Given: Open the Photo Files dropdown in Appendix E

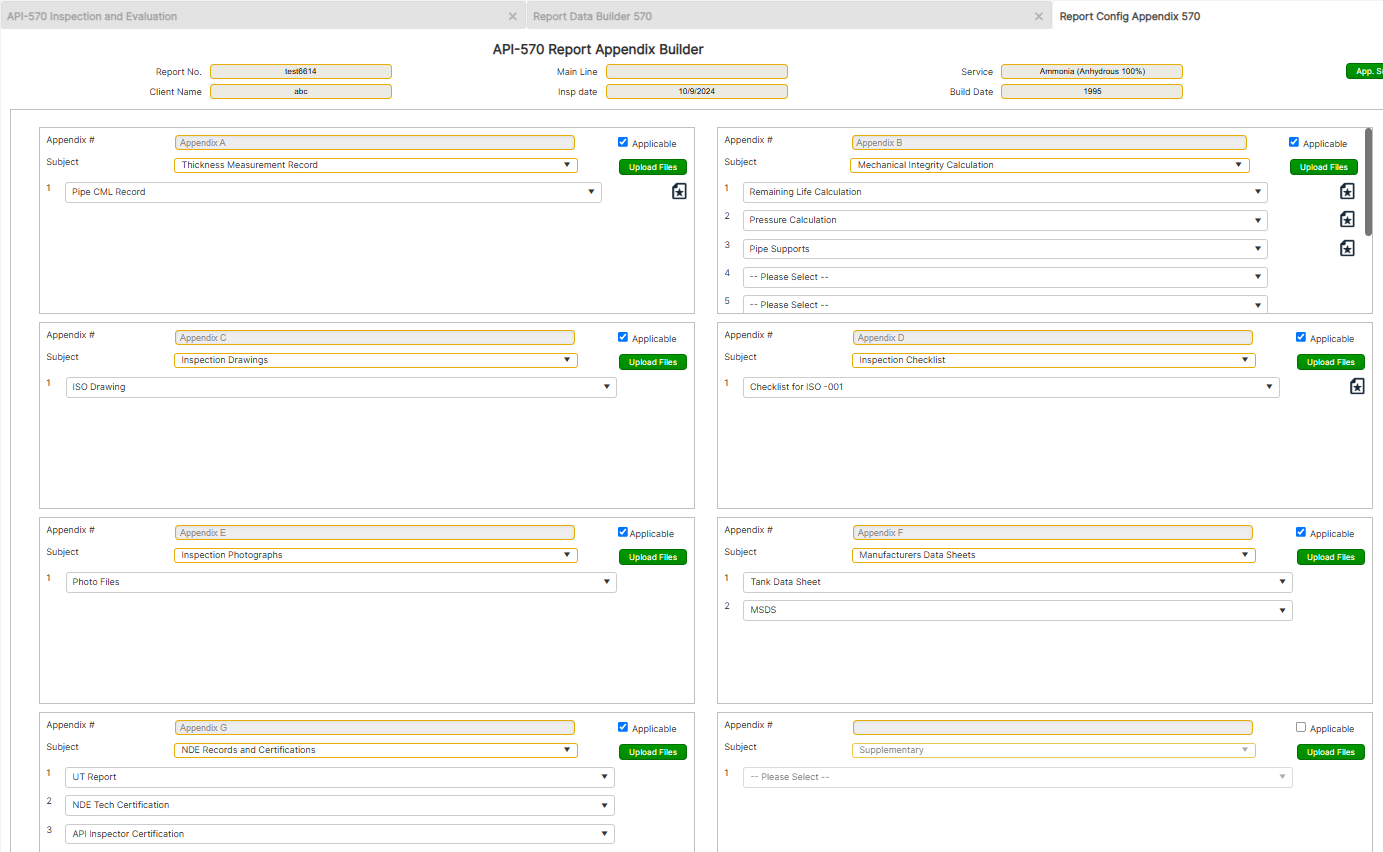Looking at the screenshot, I should tap(340, 581).
